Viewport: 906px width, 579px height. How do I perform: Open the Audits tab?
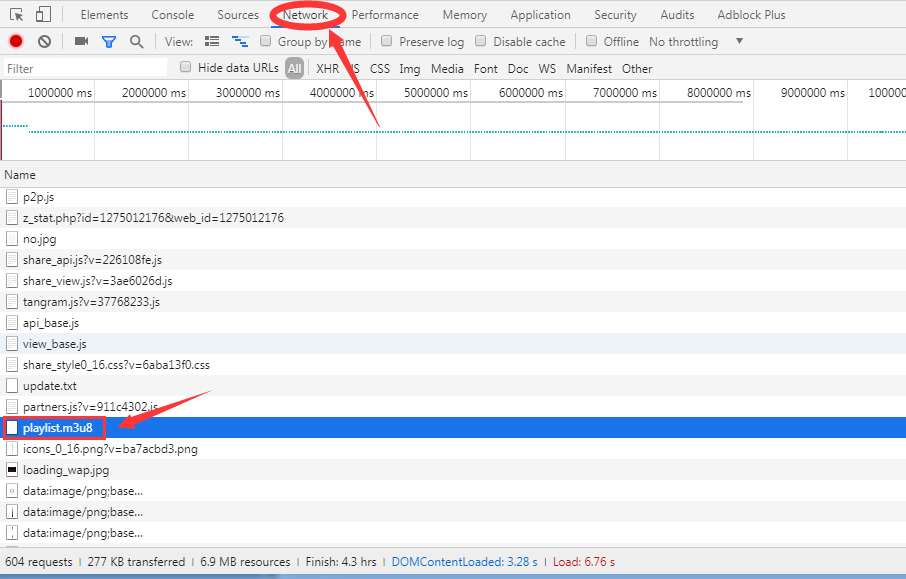pos(677,15)
